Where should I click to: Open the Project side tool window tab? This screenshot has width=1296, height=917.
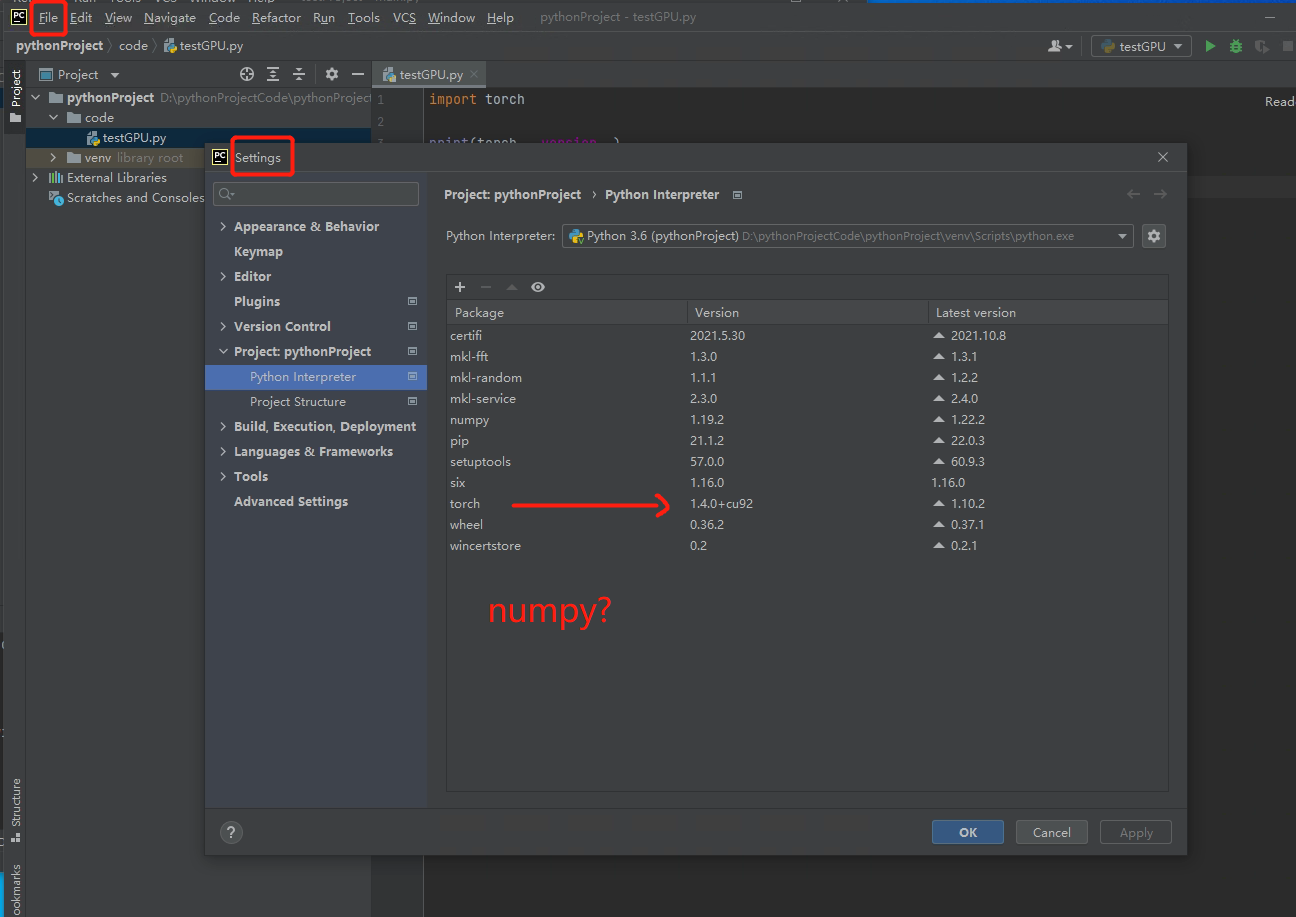point(15,97)
